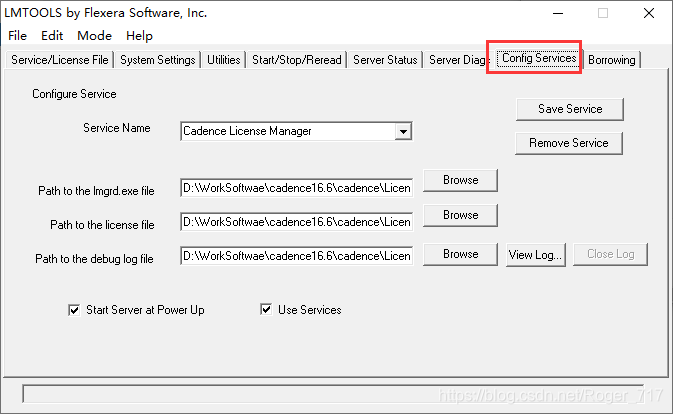Screen dimensions: 673x414
Task: Expand the Service Name dropdown arrow
Action: coord(402,131)
